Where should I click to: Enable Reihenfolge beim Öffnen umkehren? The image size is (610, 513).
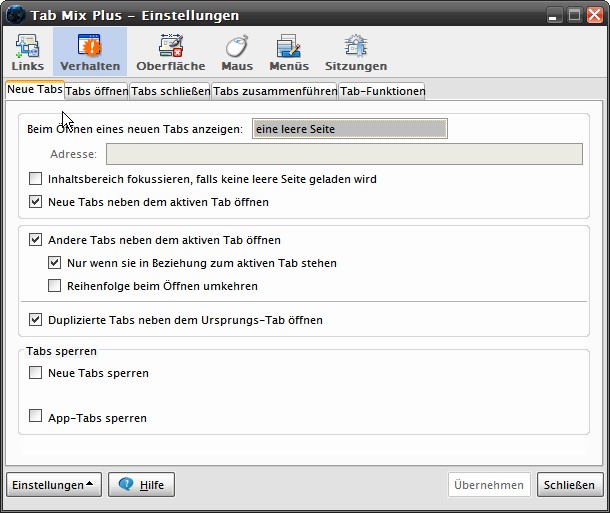click(x=54, y=285)
